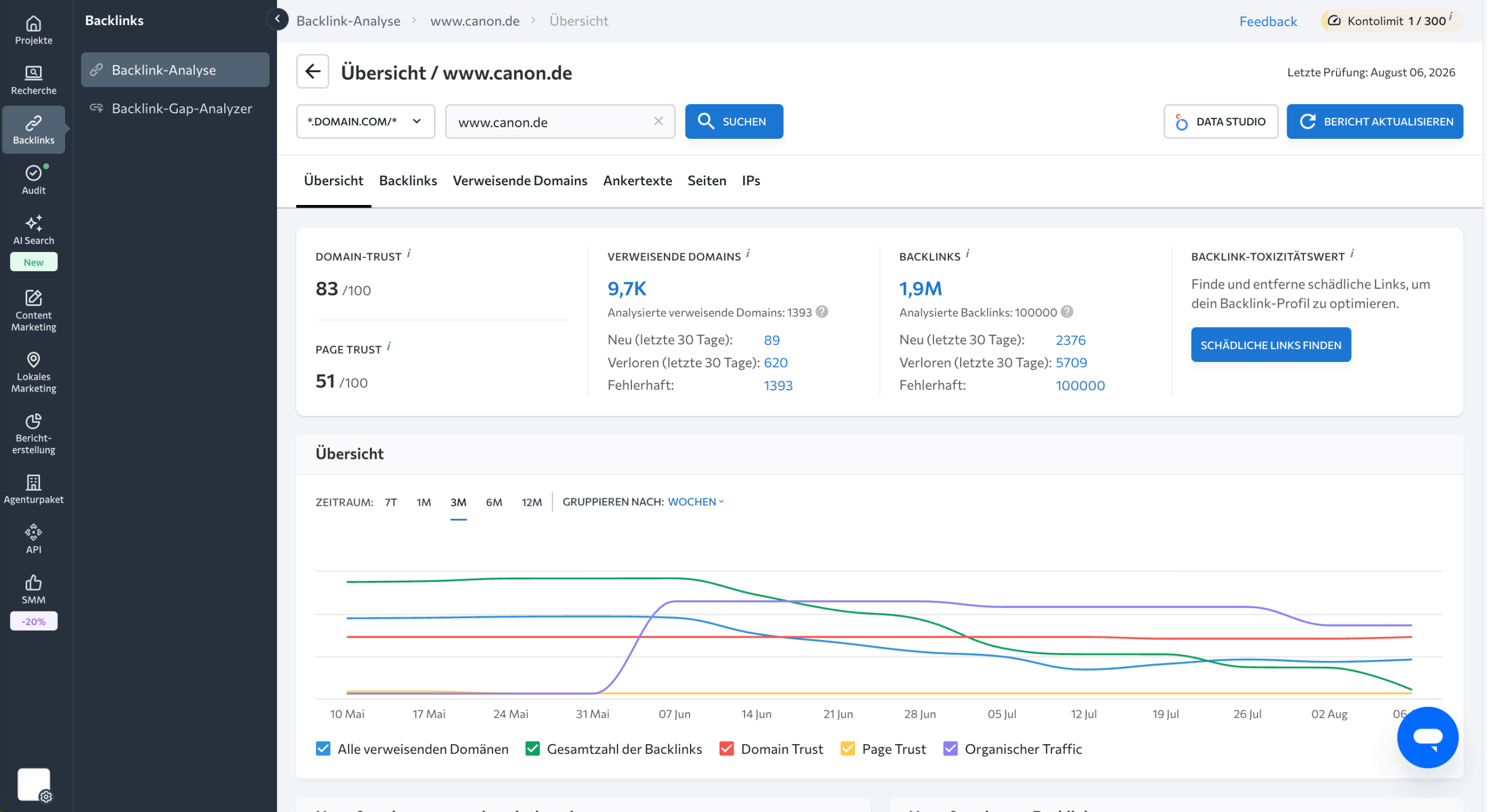The height and width of the screenshot is (812, 1487).
Task: Click Schädliche Links finden button
Action: pos(1270,345)
